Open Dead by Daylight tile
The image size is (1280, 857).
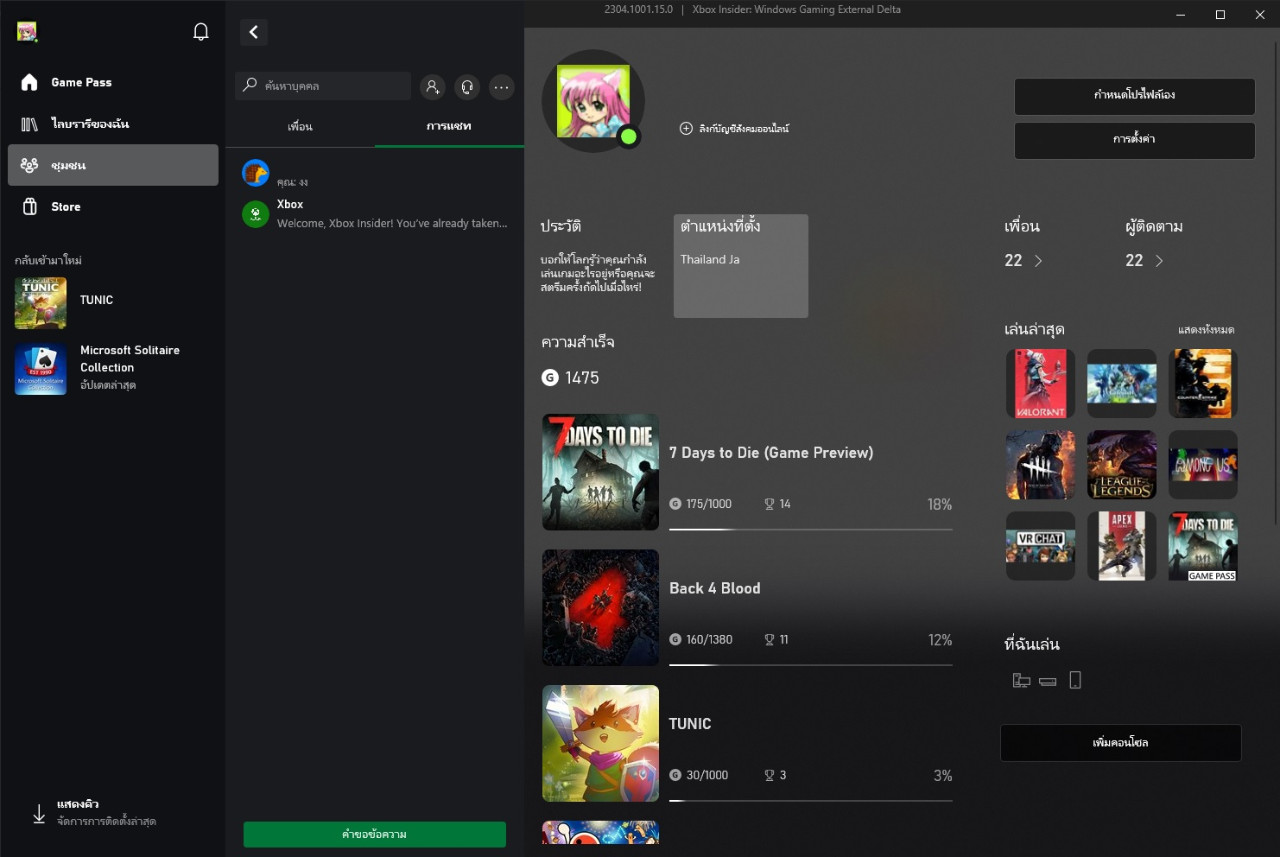point(1040,465)
